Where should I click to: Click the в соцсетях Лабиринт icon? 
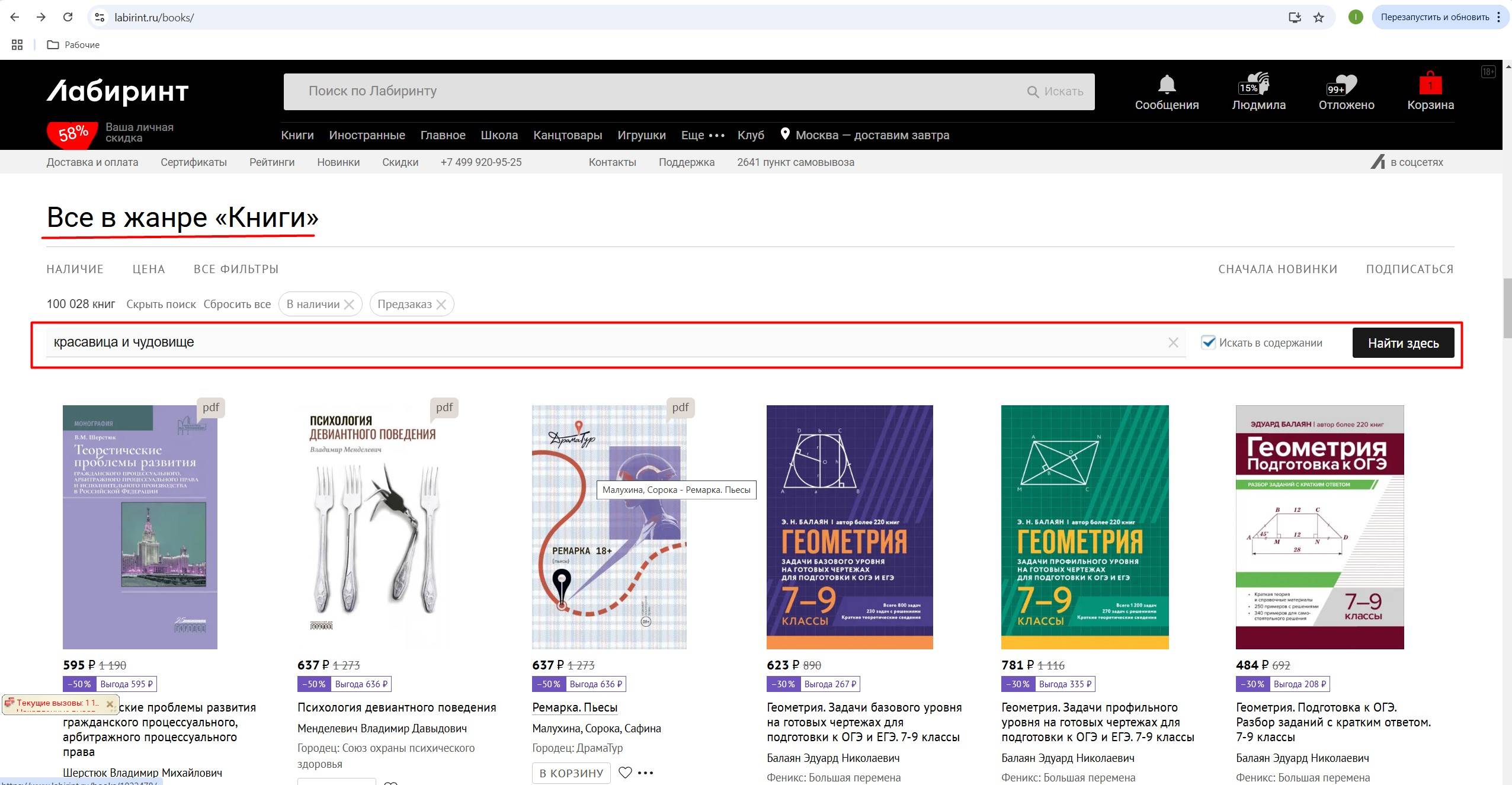pyautogui.click(x=1378, y=162)
